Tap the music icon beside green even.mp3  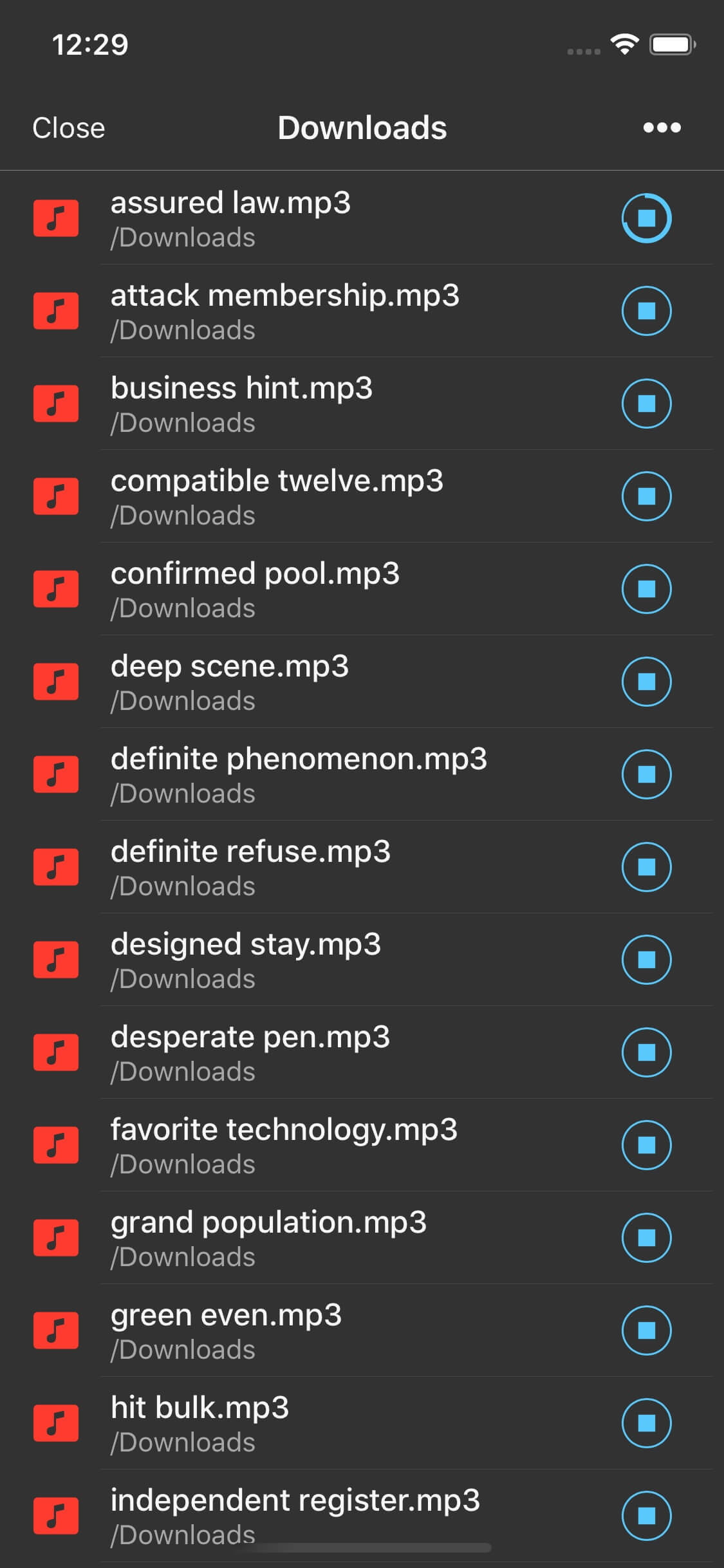coord(56,1329)
